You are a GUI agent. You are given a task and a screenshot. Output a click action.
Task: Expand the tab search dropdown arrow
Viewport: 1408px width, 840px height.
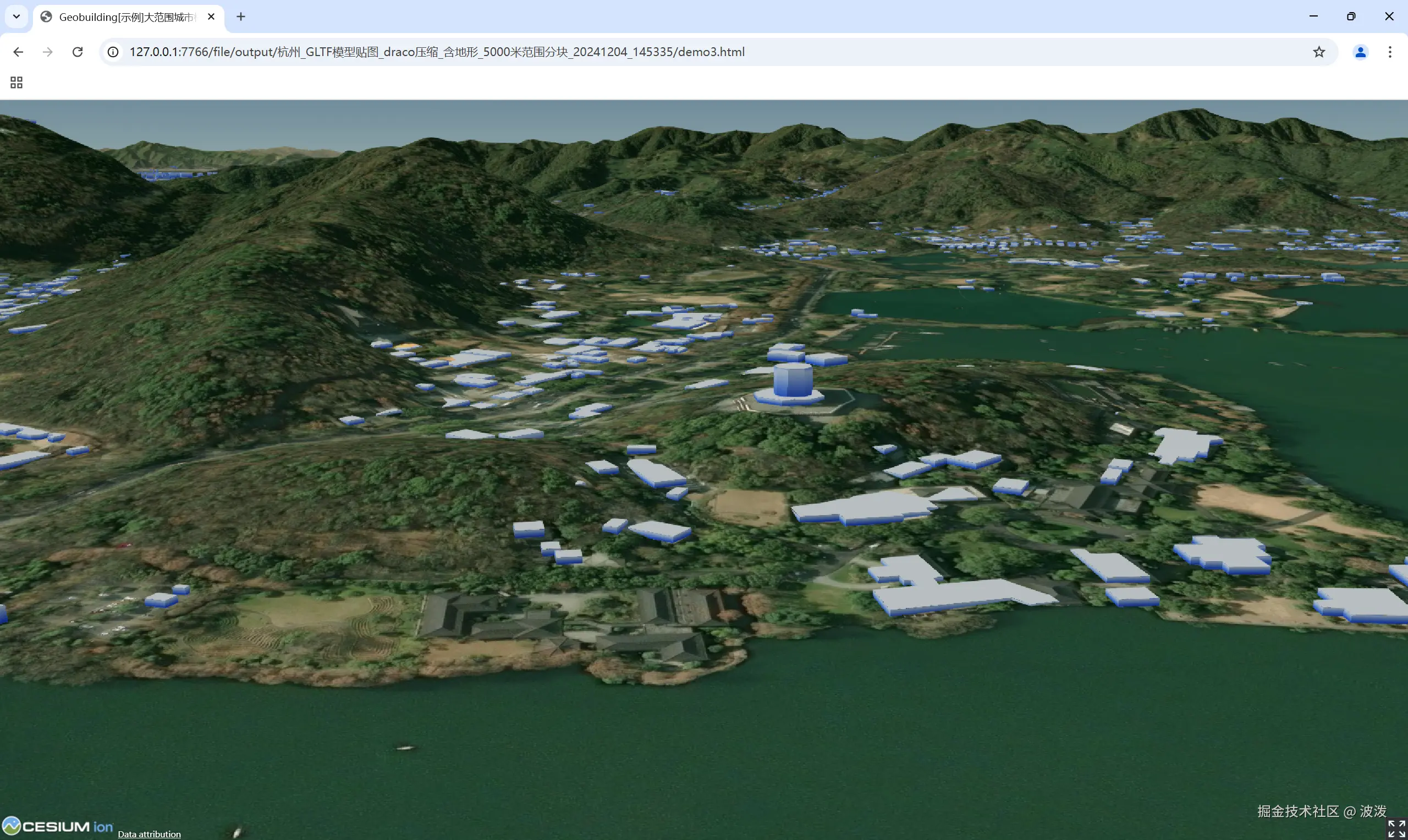[x=16, y=16]
